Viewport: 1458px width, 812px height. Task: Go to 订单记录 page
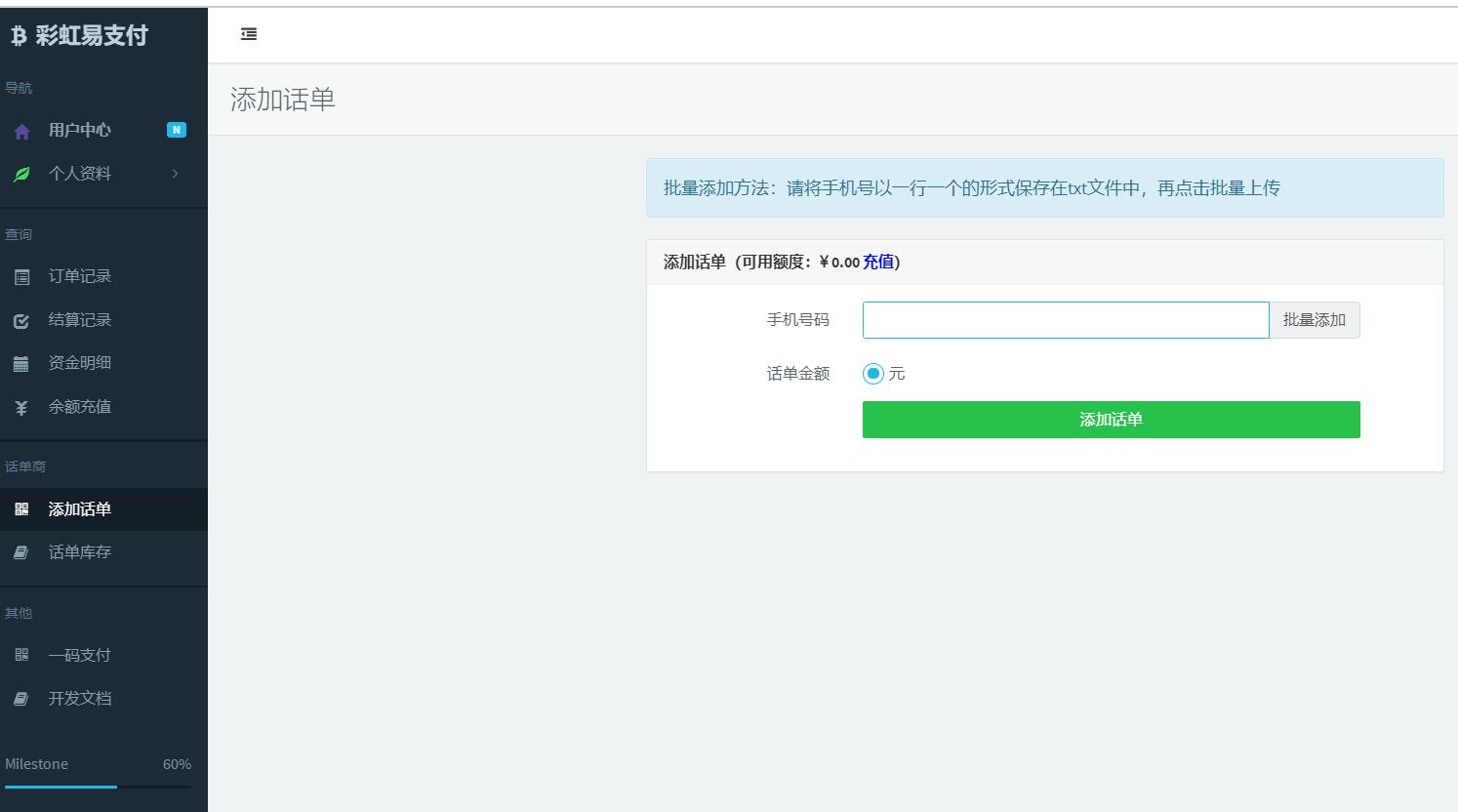coord(103,276)
